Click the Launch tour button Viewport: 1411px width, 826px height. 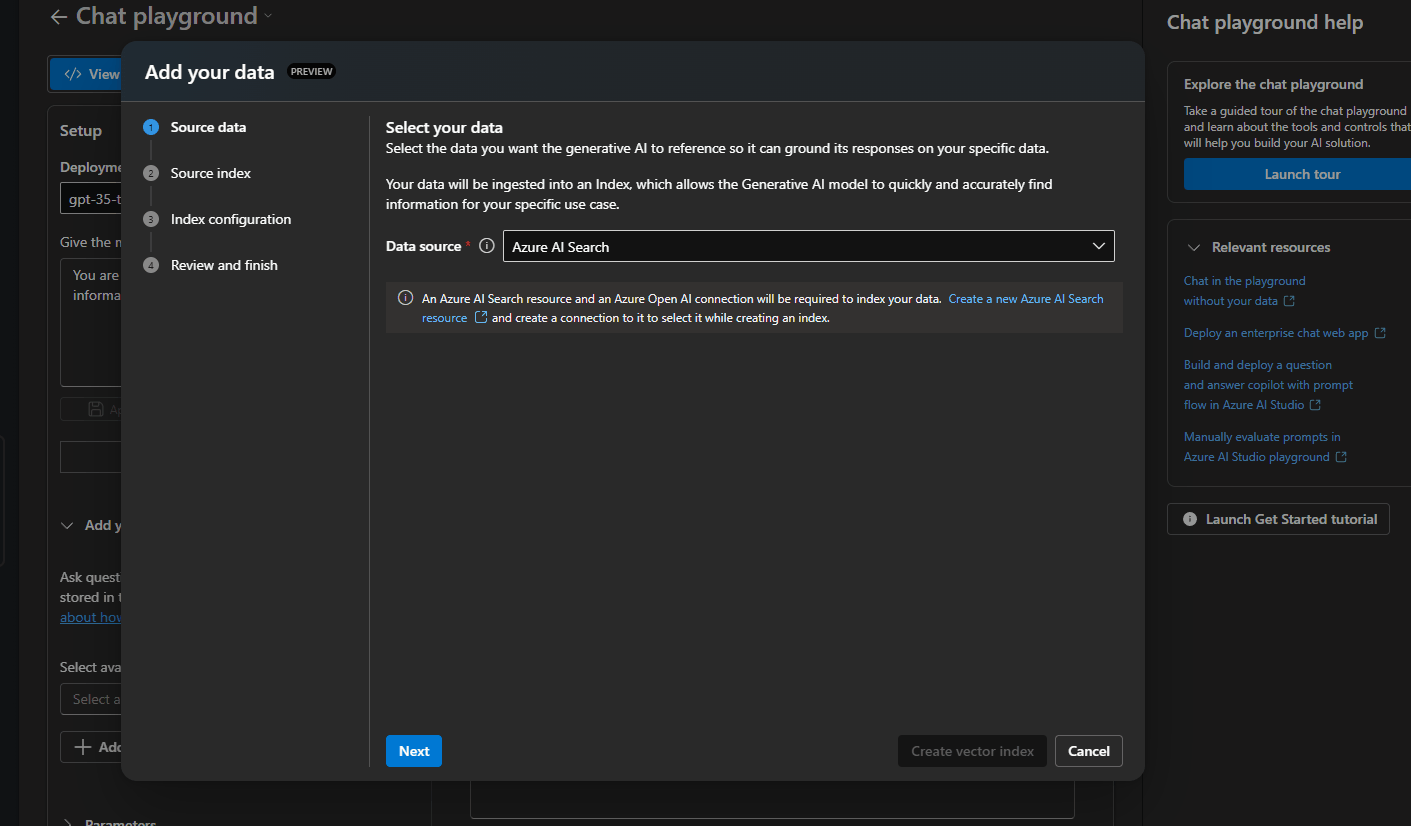coord(1297,174)
